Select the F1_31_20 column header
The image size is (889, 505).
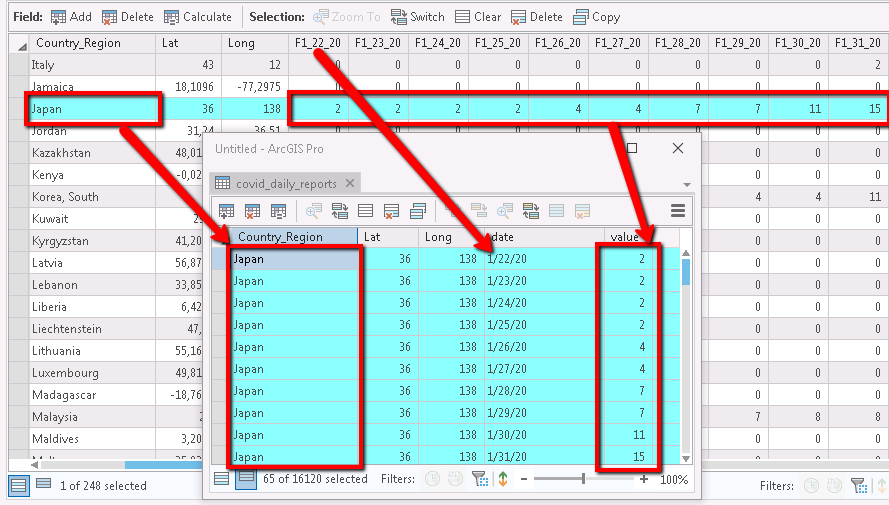point(857,43)
